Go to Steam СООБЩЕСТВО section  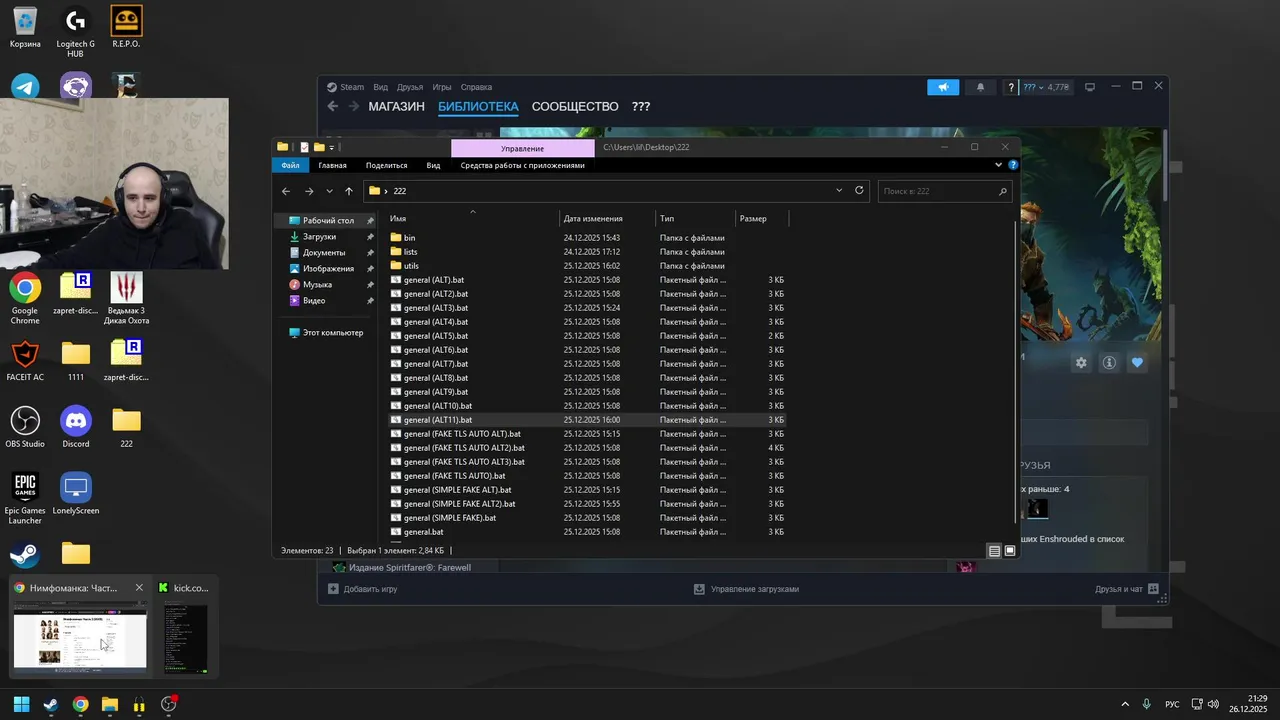tap(575, 107)
